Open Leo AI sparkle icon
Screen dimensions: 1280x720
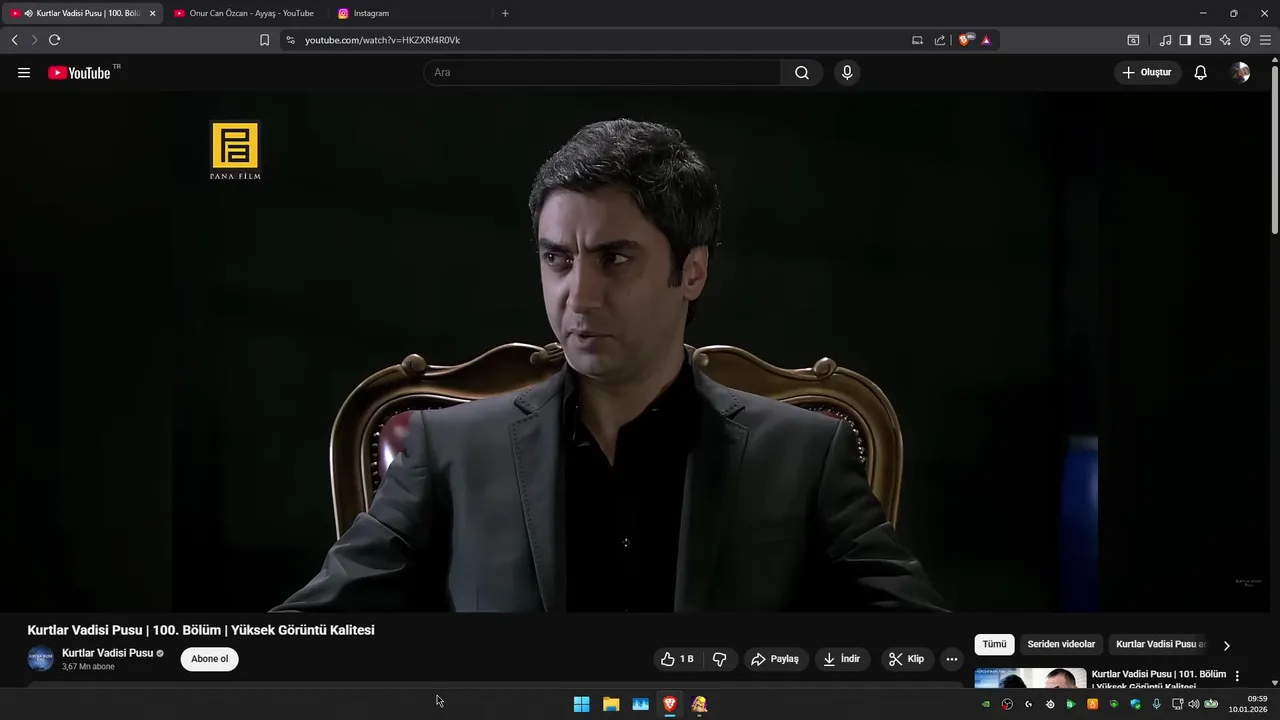1225,40
